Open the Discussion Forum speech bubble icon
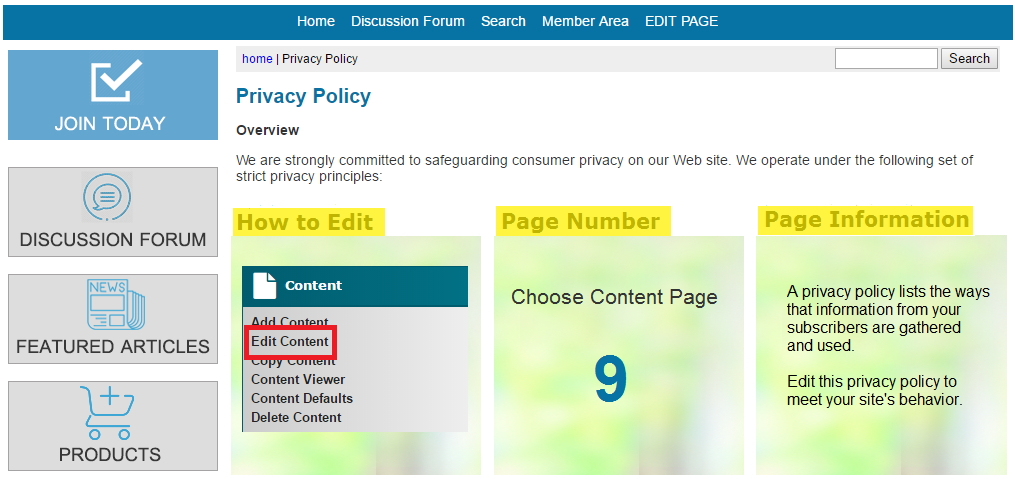Viewport: 1015px width, 479px height. (x=107, y=197)
